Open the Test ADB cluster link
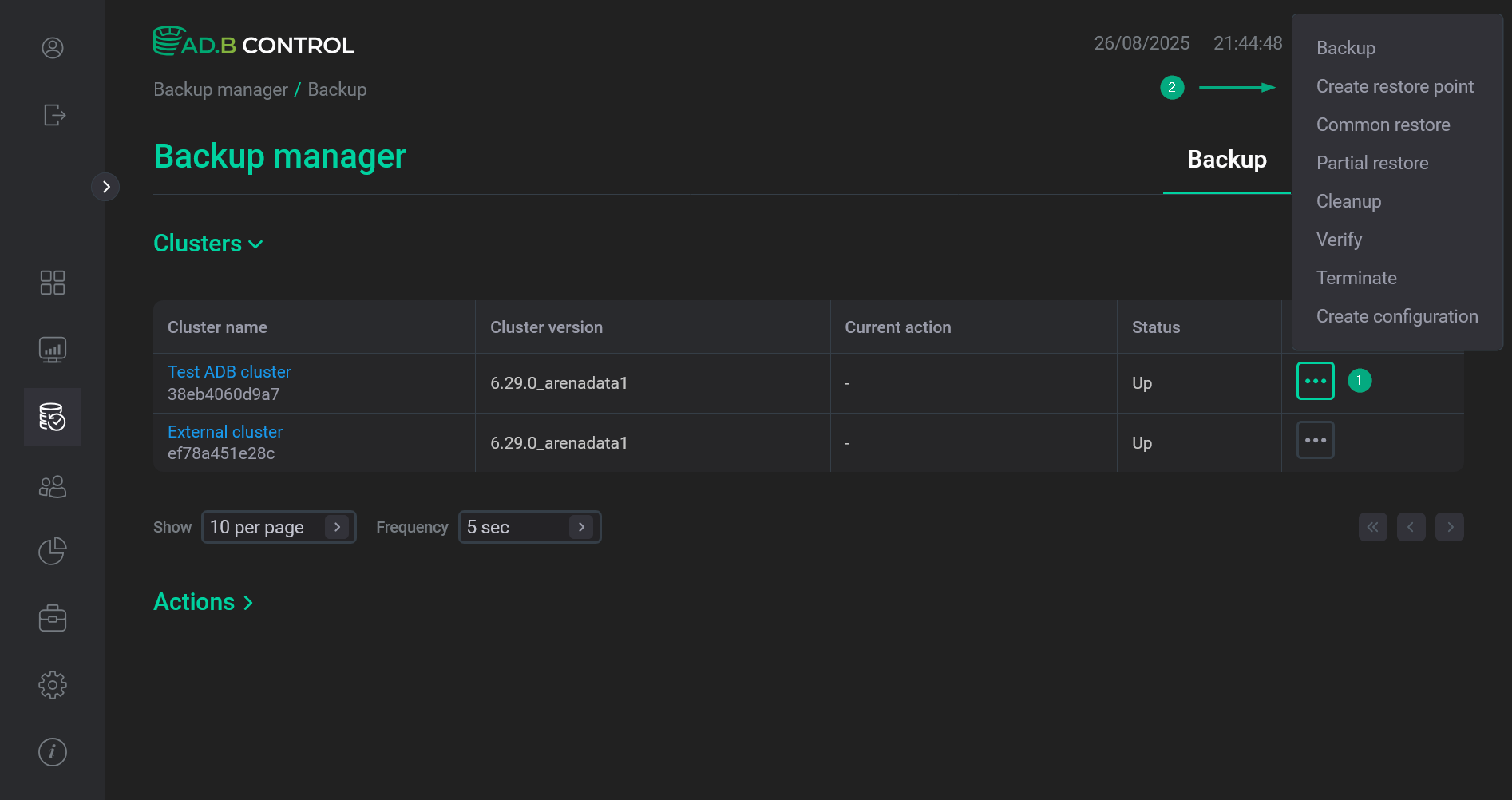Image resolution: width=1512 pixels, height=800 pixels. point(229,372)
